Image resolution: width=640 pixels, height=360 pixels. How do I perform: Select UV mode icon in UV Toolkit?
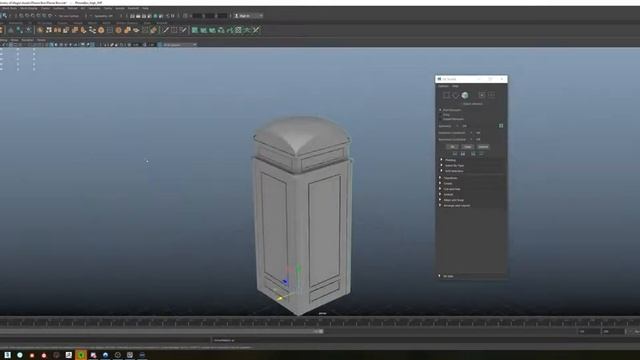(482, 95)
